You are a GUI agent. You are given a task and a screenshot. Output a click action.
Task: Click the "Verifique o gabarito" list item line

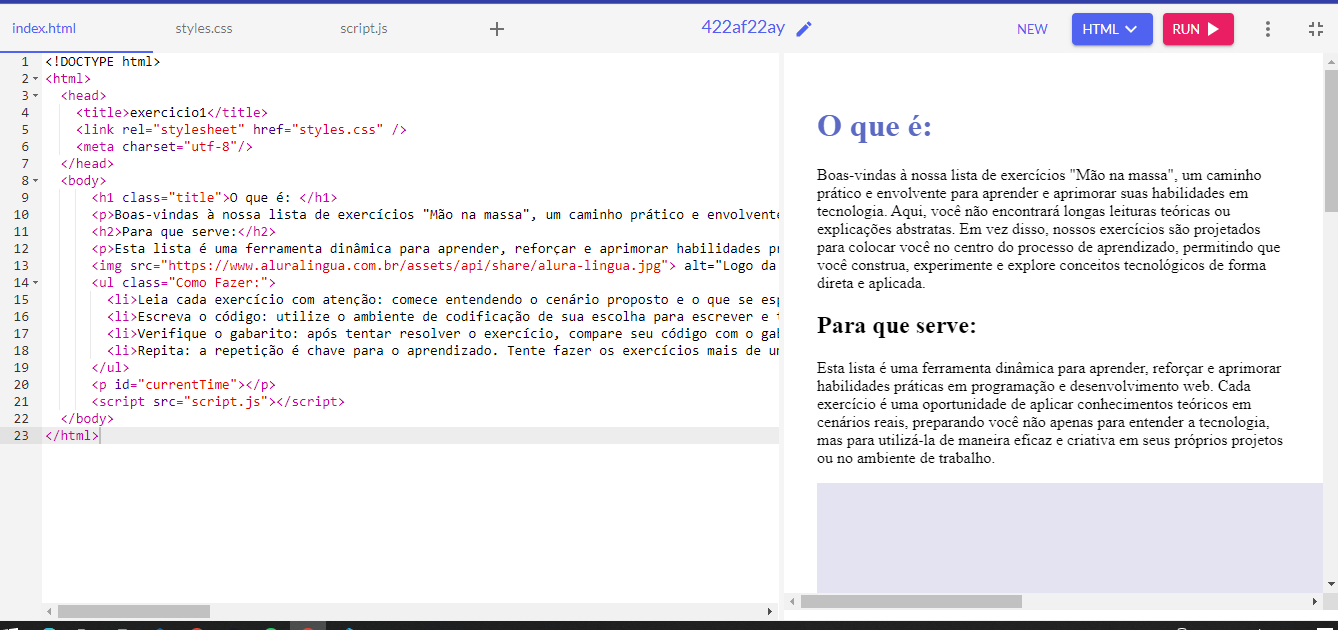click(442, 334)
